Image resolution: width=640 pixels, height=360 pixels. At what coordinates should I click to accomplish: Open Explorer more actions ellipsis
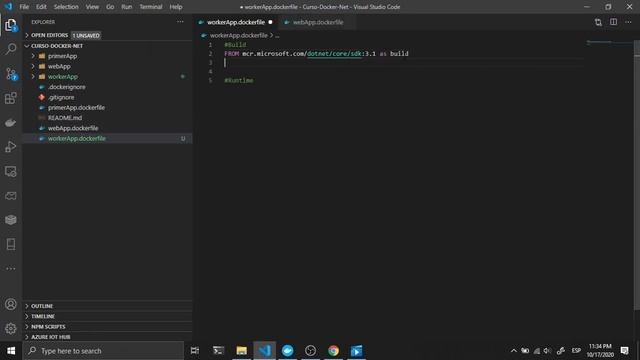pyautogui.click(x=180, y=22)
